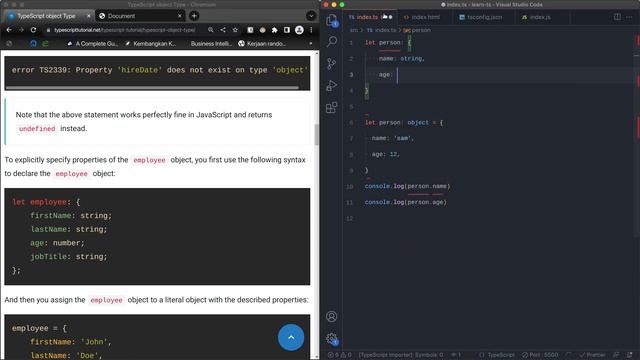Screen dimensions: 640x360
Task: Open the Extensions view in VS Code
Action: [x=331, y=107]
